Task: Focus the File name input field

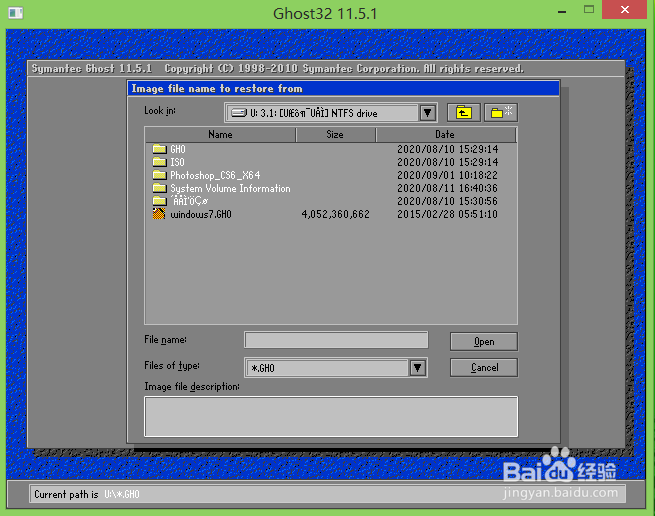Action: [336, 340]
